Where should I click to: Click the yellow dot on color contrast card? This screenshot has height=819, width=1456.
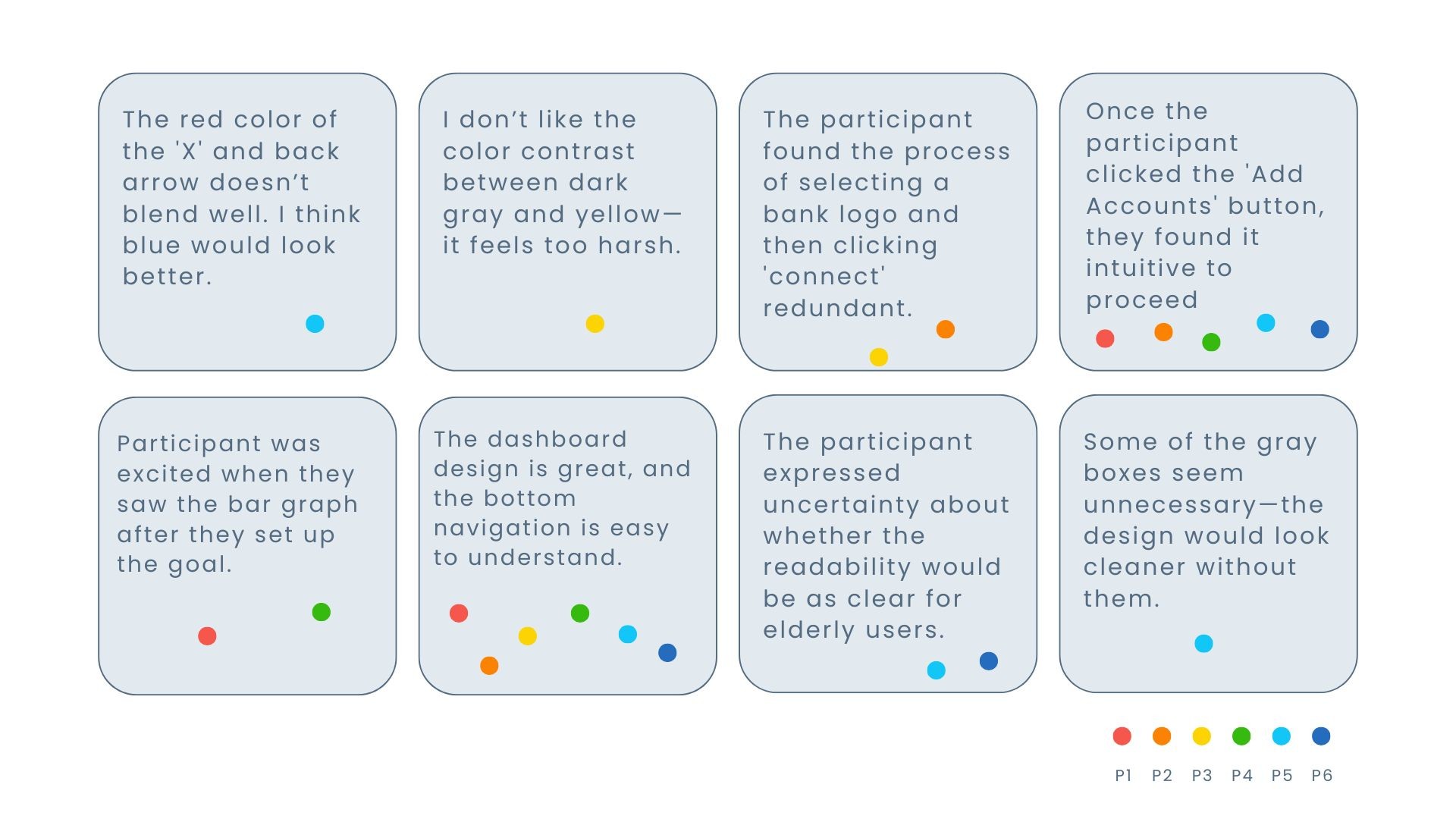point(595,324)
